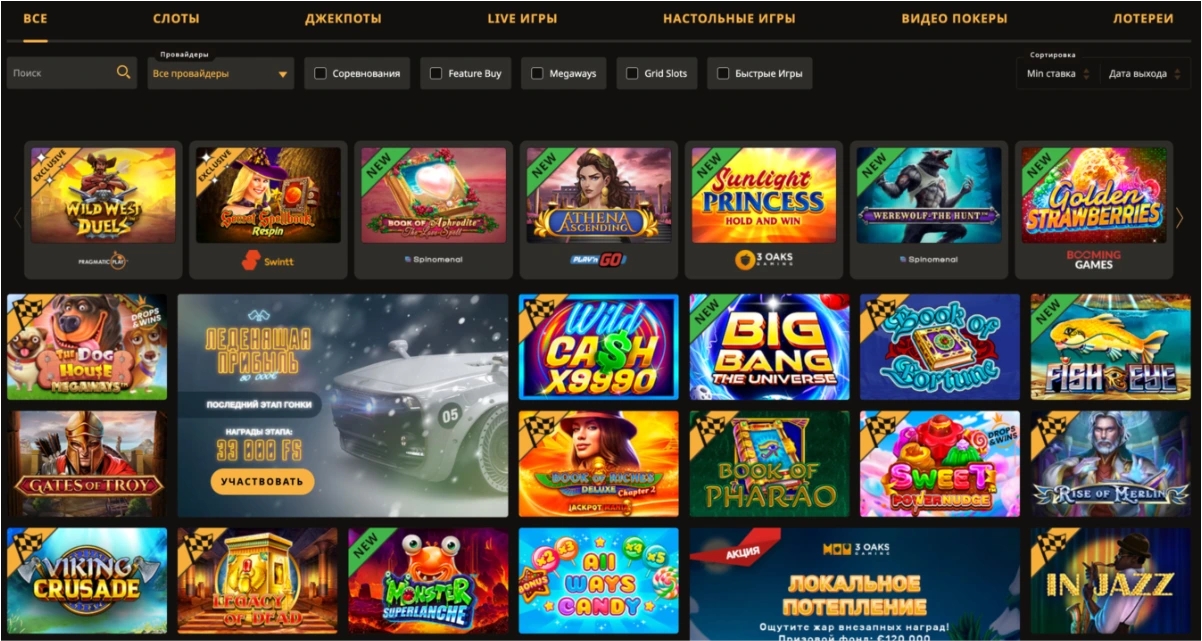Open the Дата выхода sort option
1202x641 pixels.
point(1145,74)
